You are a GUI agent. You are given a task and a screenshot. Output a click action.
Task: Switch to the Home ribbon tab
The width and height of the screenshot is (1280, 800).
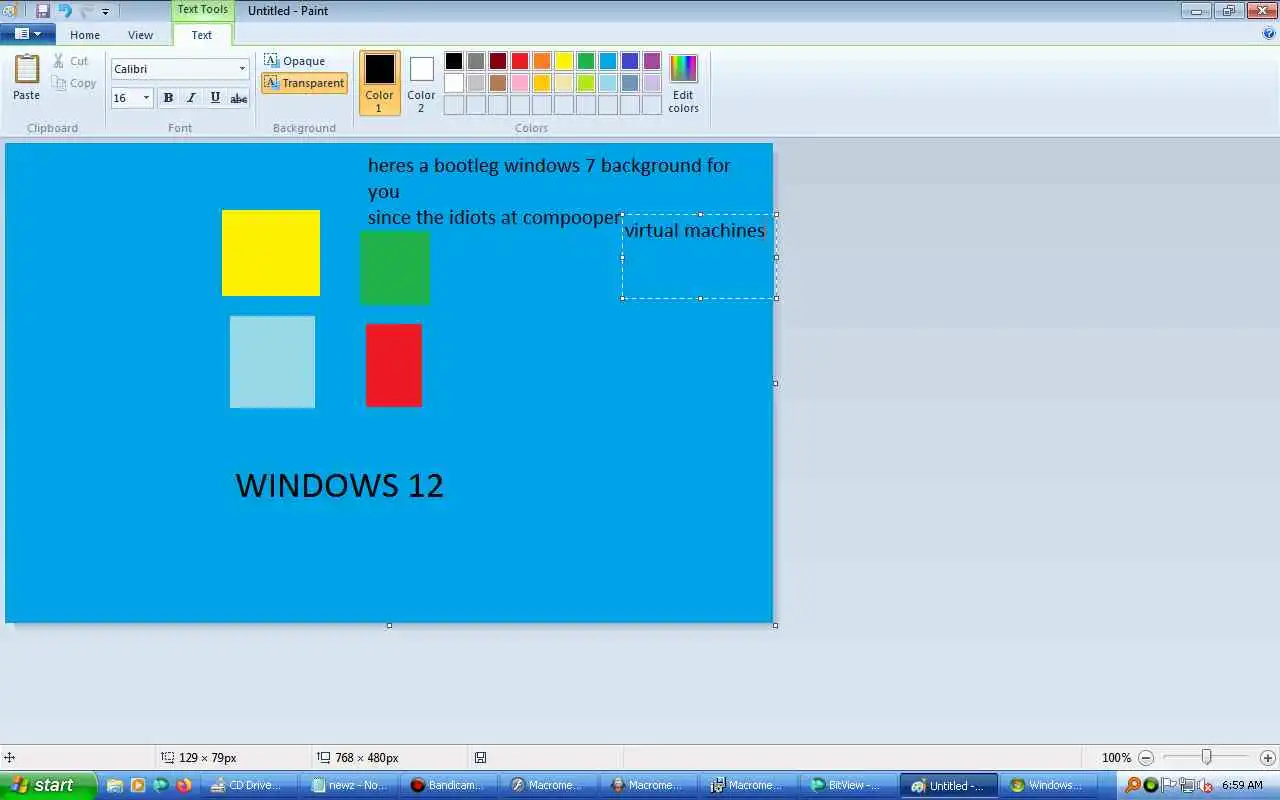coord(85,35)
